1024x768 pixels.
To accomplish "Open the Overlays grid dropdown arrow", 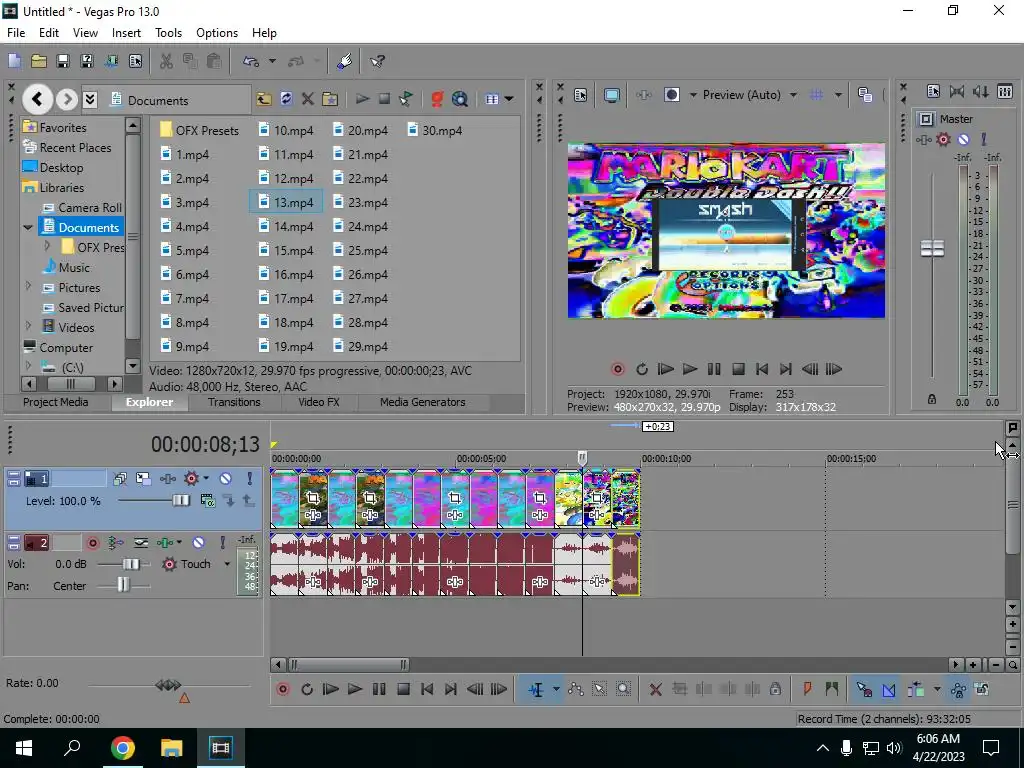I will click(838, 95).
